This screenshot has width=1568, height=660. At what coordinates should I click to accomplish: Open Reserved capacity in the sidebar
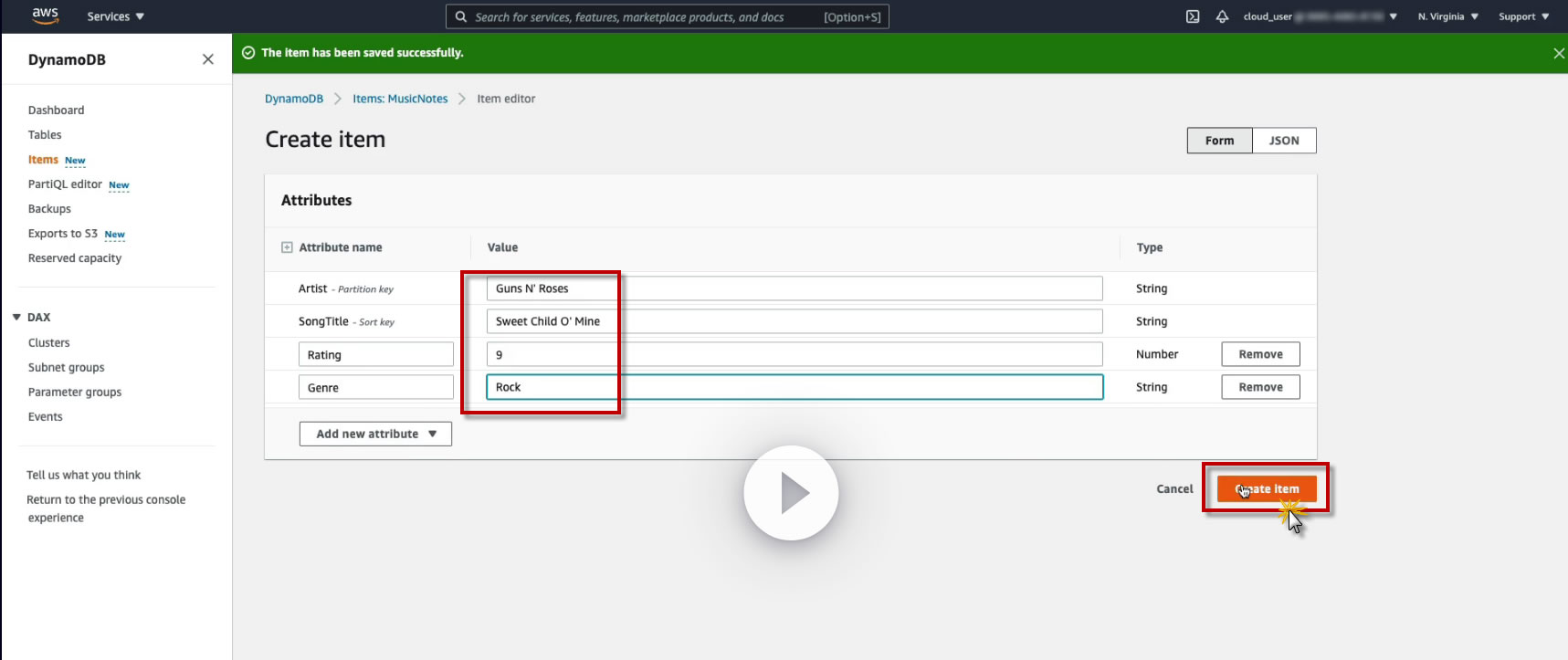pyautogui.click(x=75, y=258)
